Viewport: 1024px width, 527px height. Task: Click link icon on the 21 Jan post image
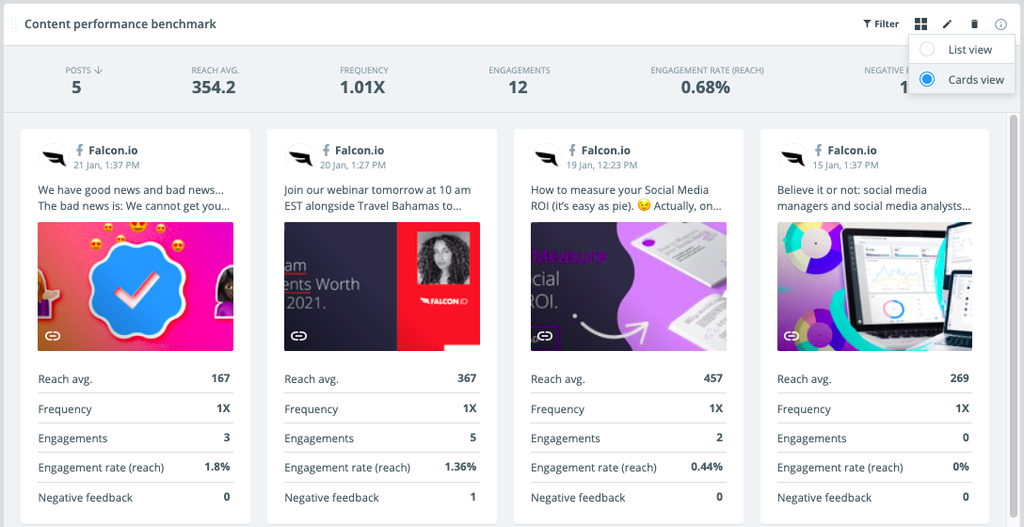[x=52, y=336]
